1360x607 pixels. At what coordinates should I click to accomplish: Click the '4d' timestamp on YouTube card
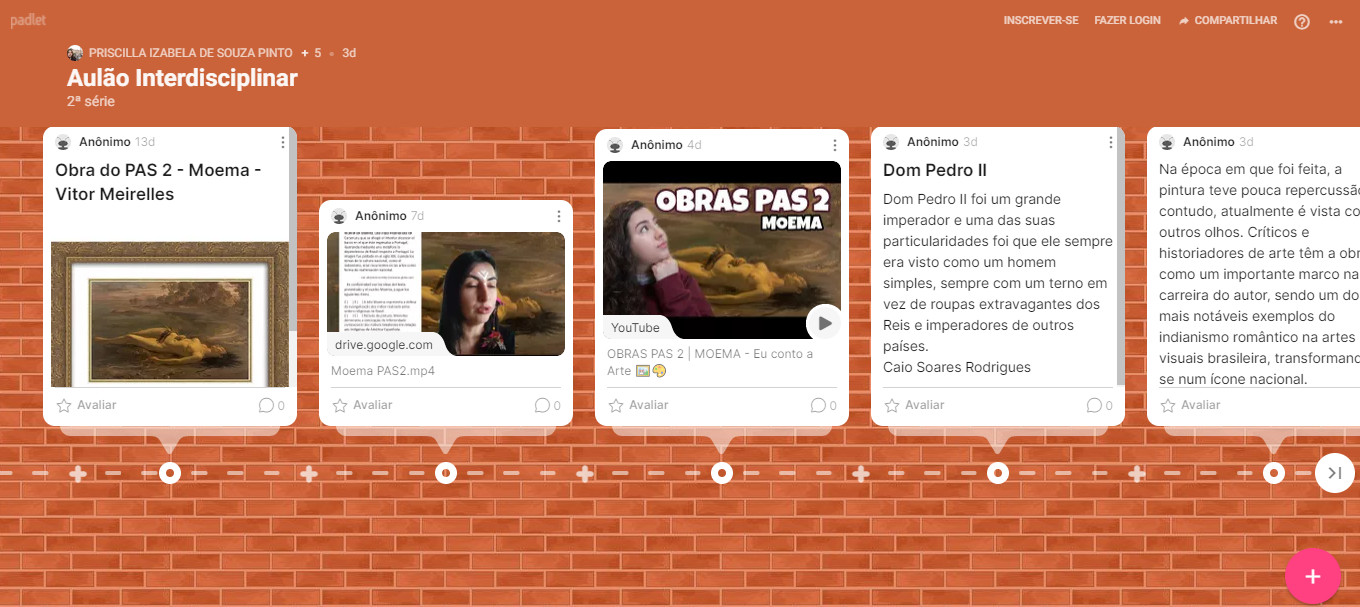tap(694, 145)
